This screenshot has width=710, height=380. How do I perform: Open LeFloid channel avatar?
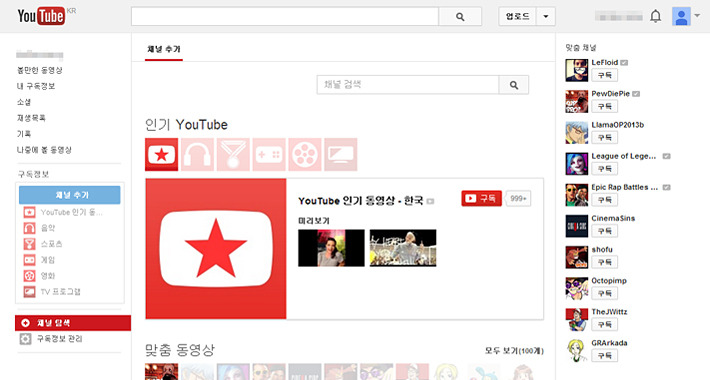tap(576, 70)
